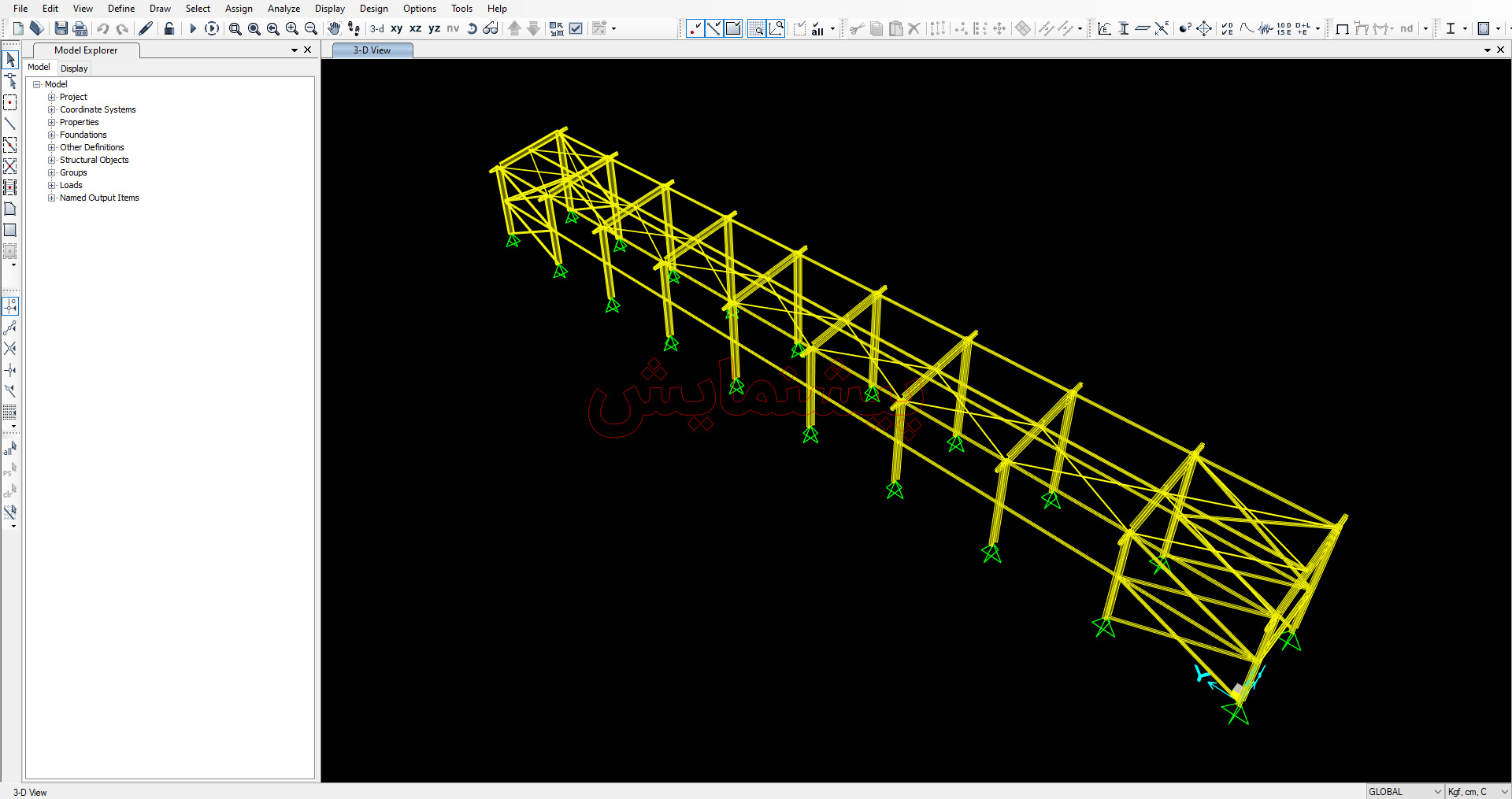Select the Pan hand tool
This screenshot has height=799, width=1512.
[x=334, y=28]
